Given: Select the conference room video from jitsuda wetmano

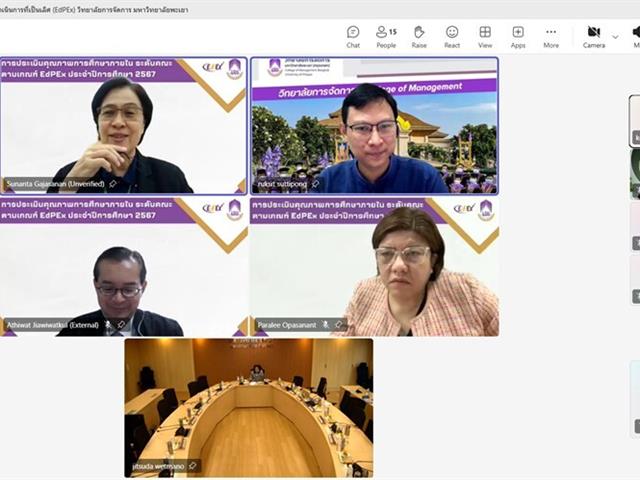Looking at the screenshot, I should point(248,405).
